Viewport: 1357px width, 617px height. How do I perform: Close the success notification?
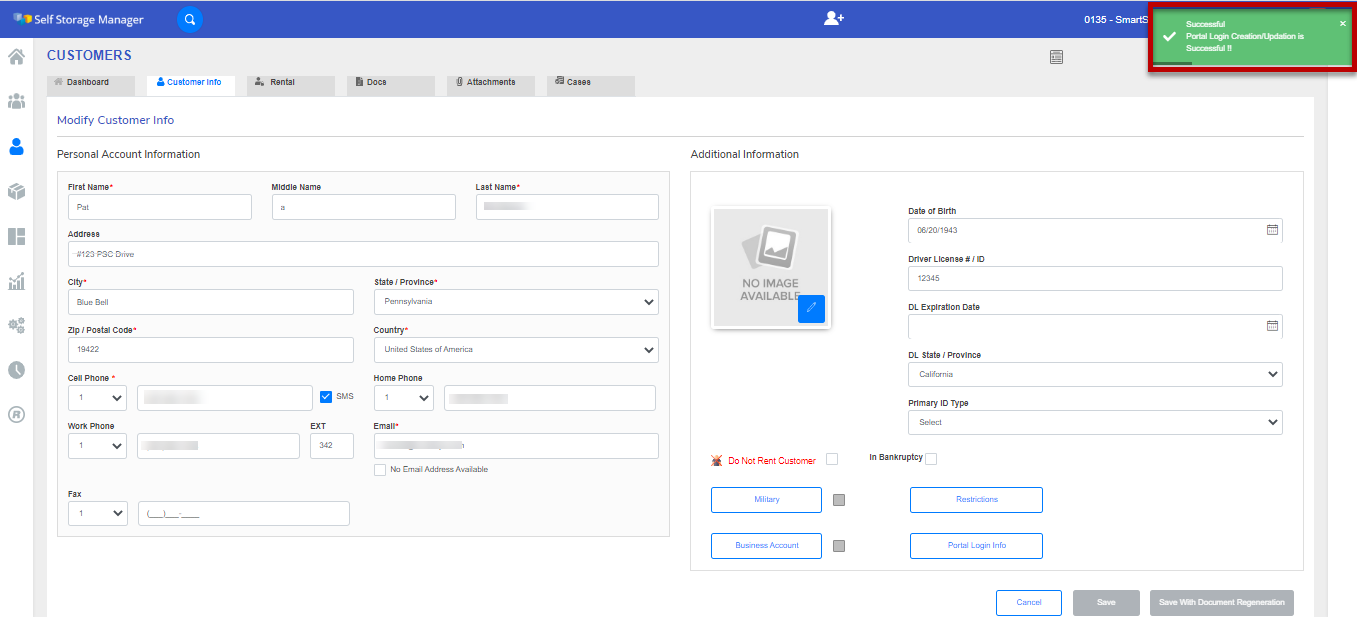point(1343,23)
